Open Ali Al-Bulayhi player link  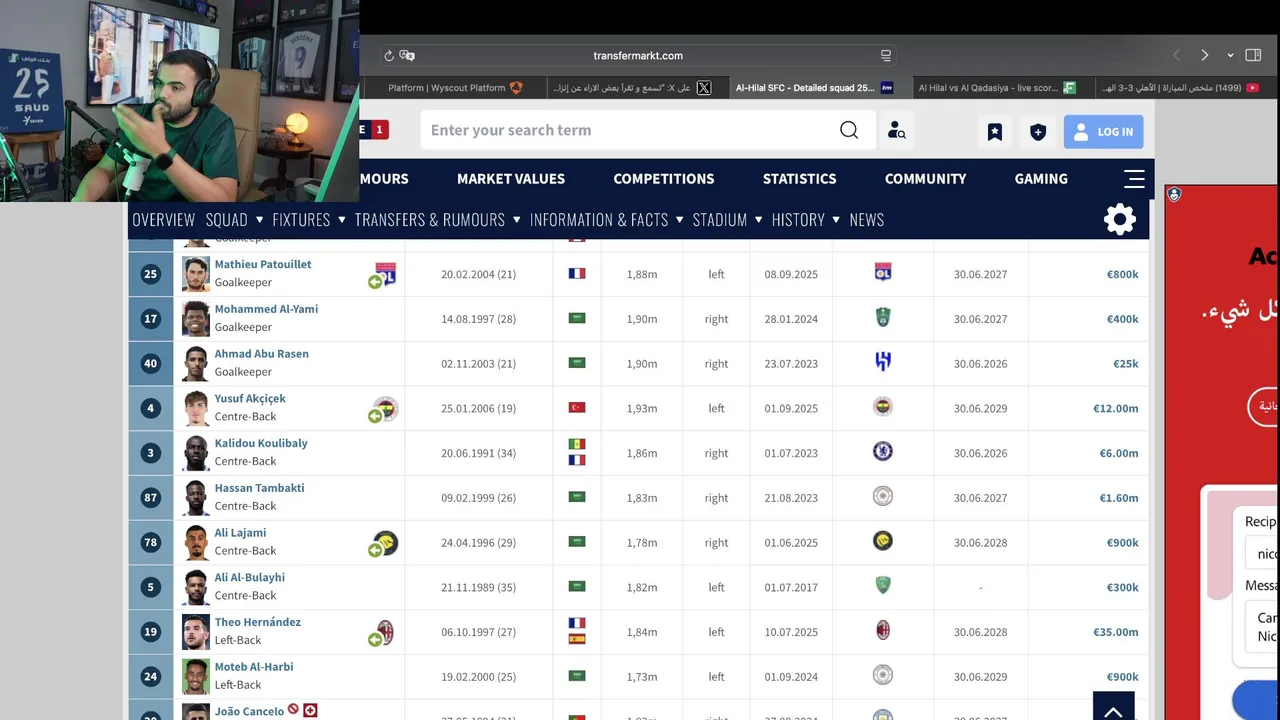(x=250, y=578)
